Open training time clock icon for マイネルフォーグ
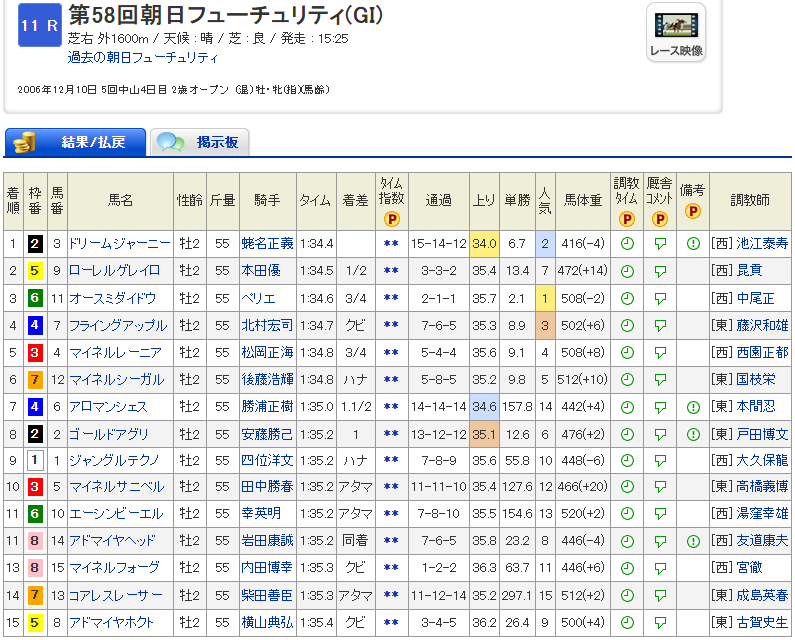Viewport: 795px width, 640px height. (x=627, y=568)
